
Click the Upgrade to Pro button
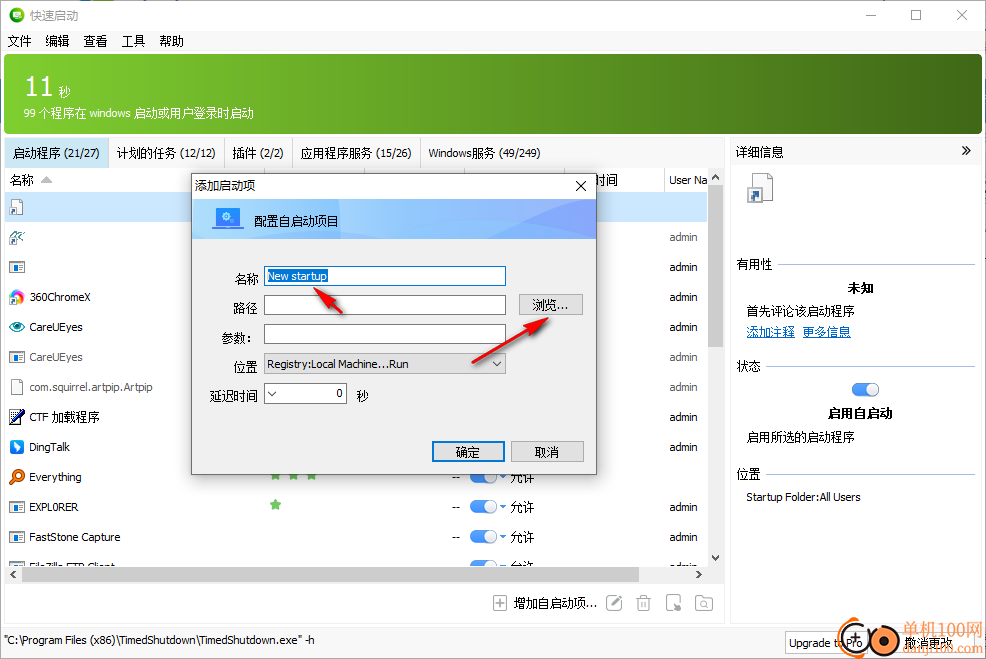point(825,643)
